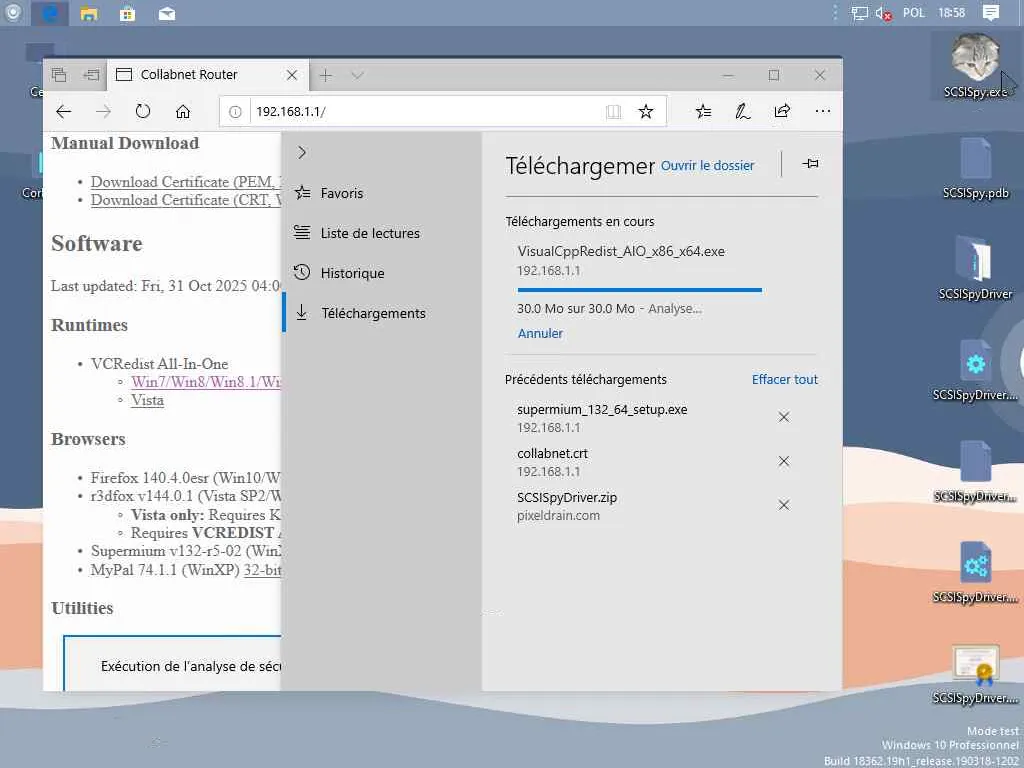Open a new tab with plus
The image size is (1024, 768).
(326, 76)
